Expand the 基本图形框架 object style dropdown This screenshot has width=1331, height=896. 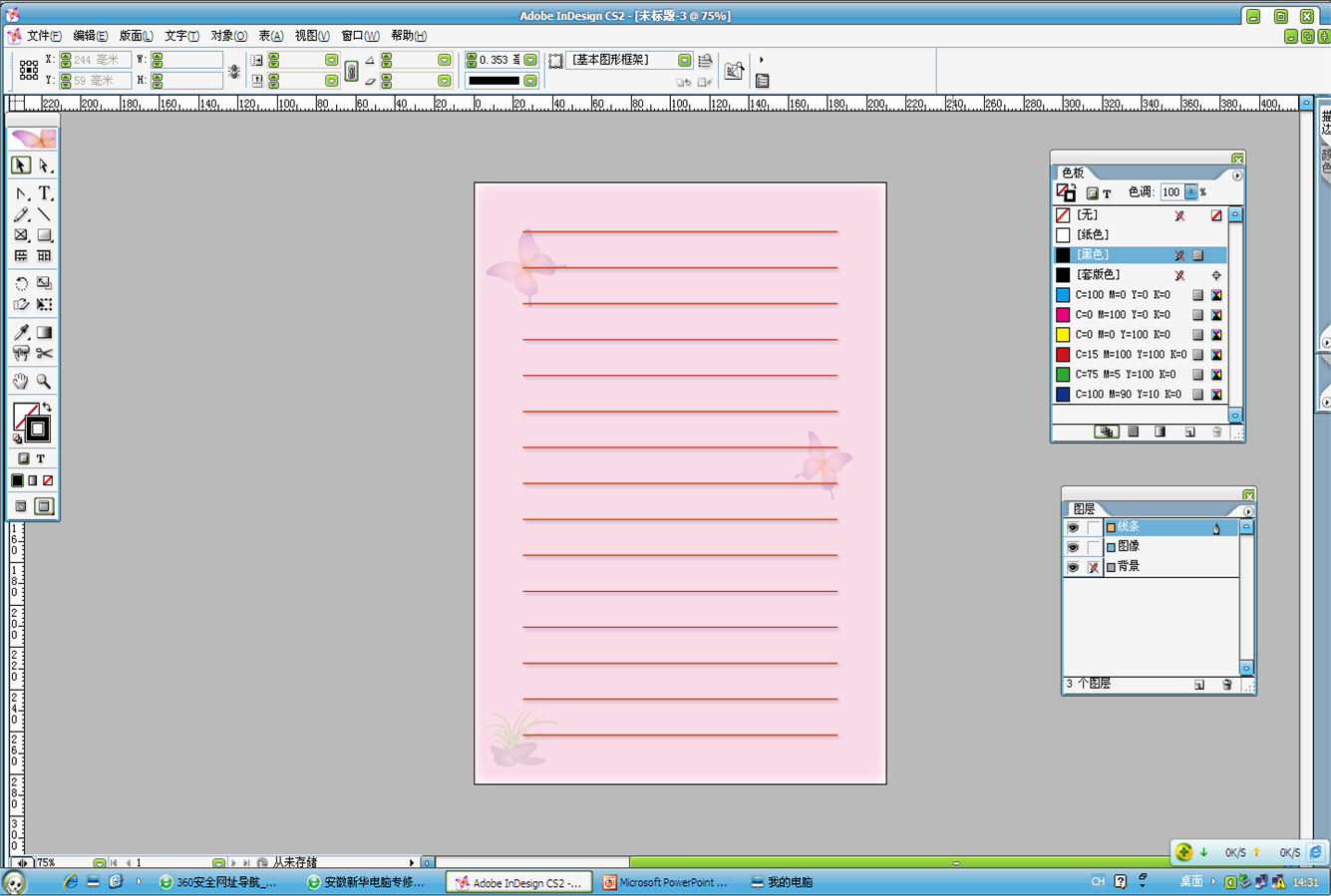click(x=684, y=61)
